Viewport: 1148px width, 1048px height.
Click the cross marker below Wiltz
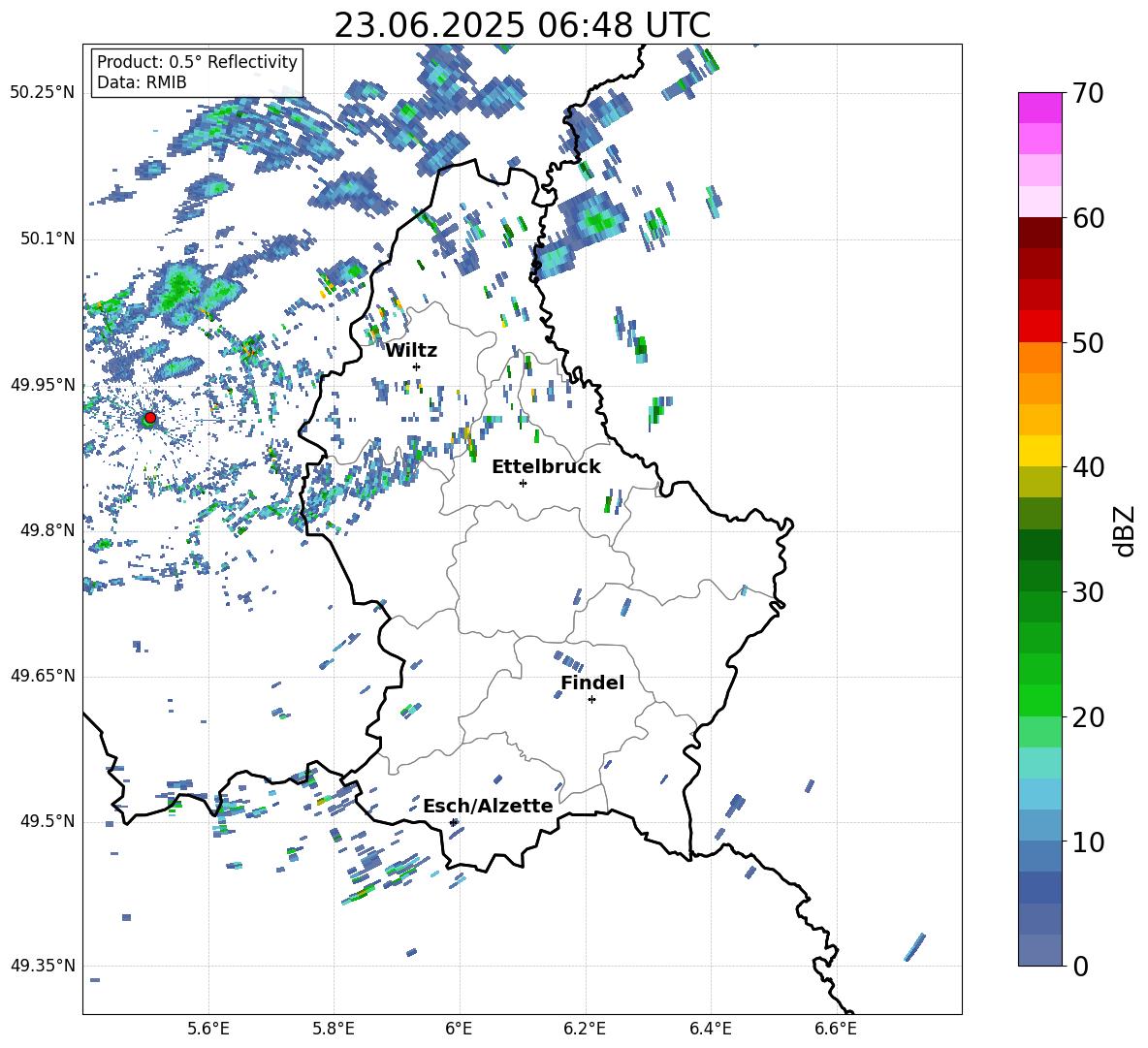point(417,366)
